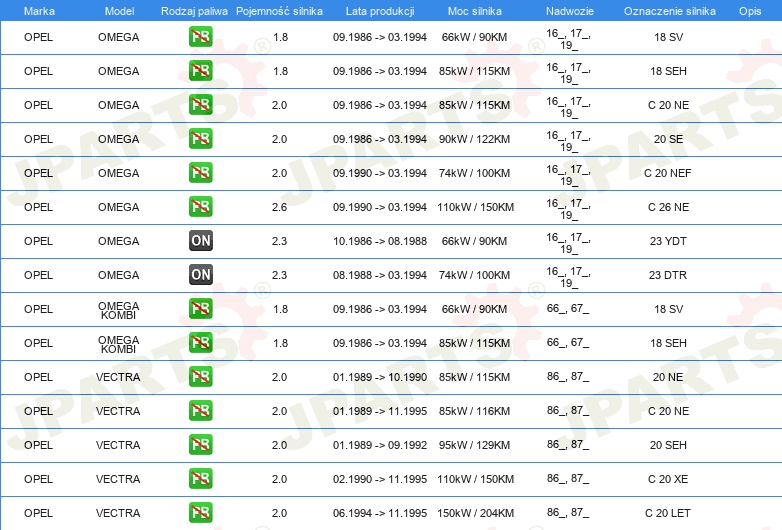Click production dates 01.1989 -> 09.1992

click(x=380, y=445)
